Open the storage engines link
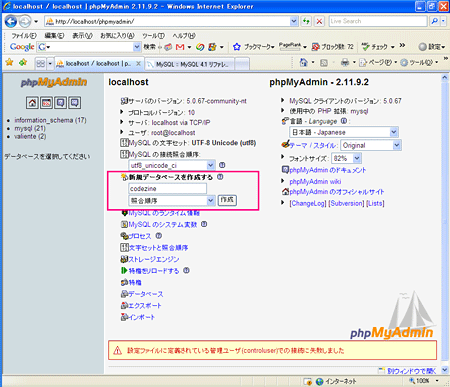This screenshot has width=450, height=387. 154,259
